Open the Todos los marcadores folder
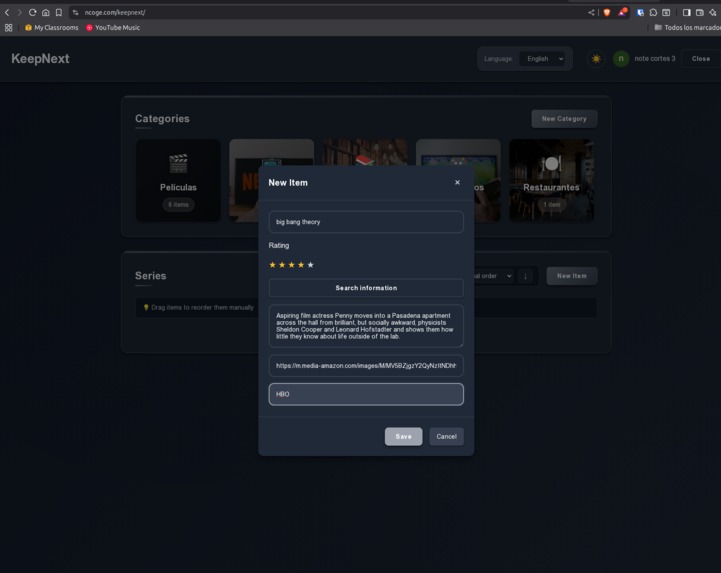Viewport: 721px width, 573px height. 687,28
